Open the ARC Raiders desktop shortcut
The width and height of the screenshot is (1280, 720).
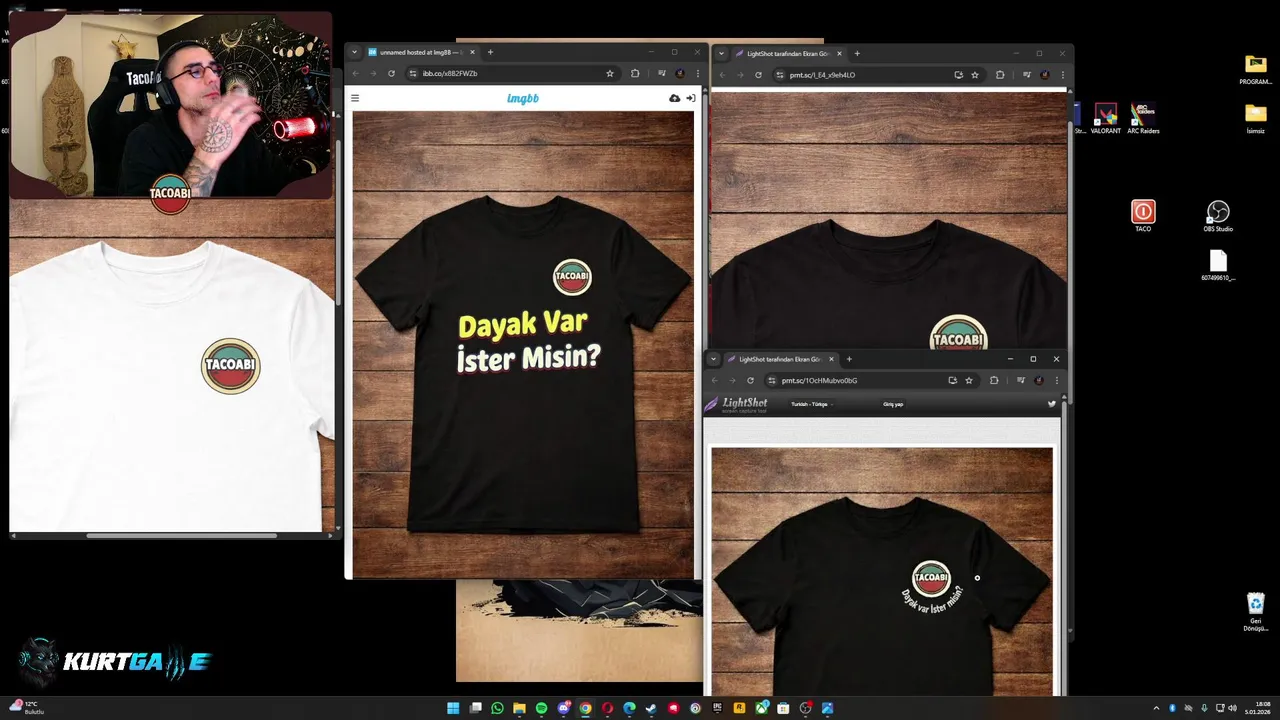(1143, 118)
